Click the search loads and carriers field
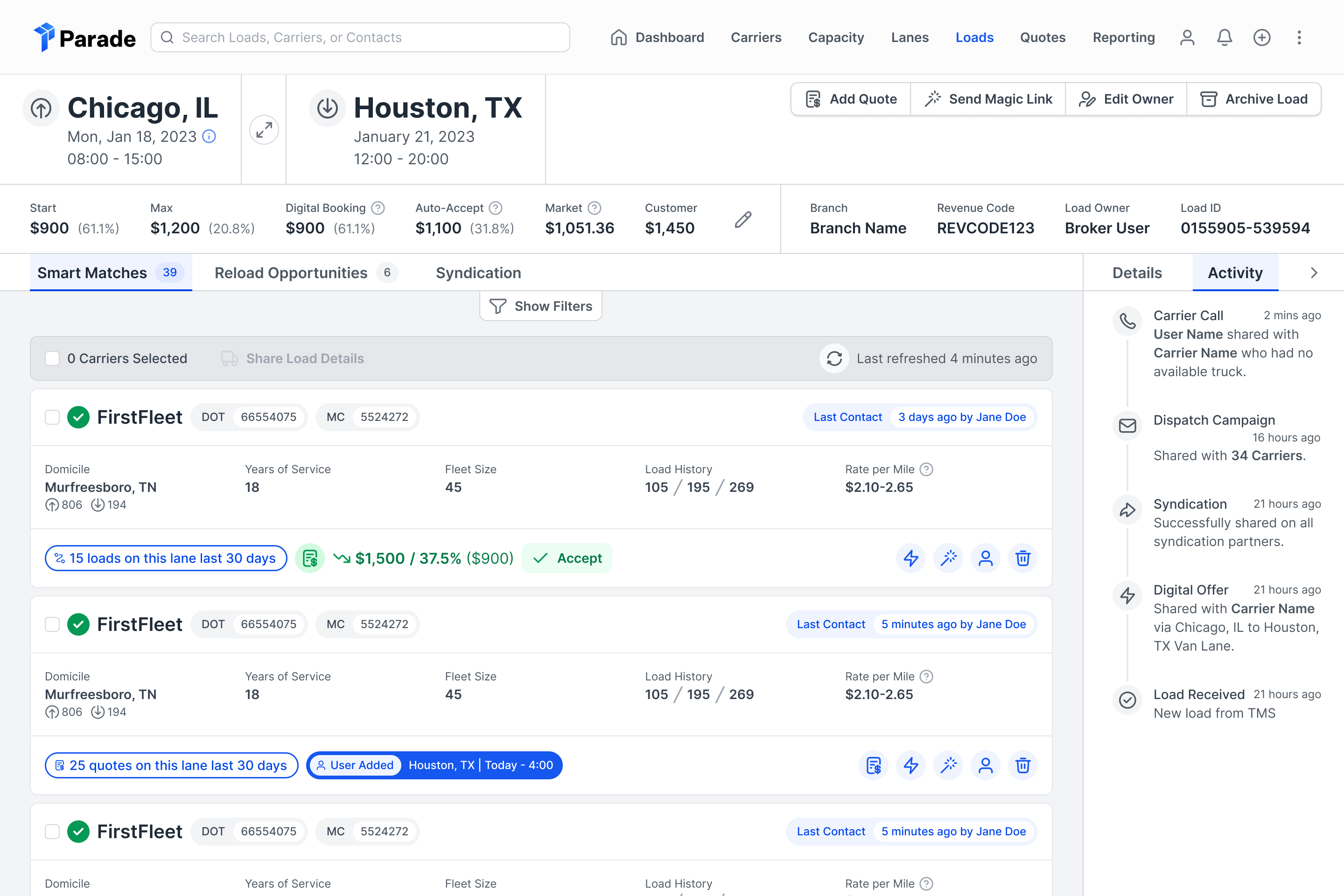 point(360,38)
